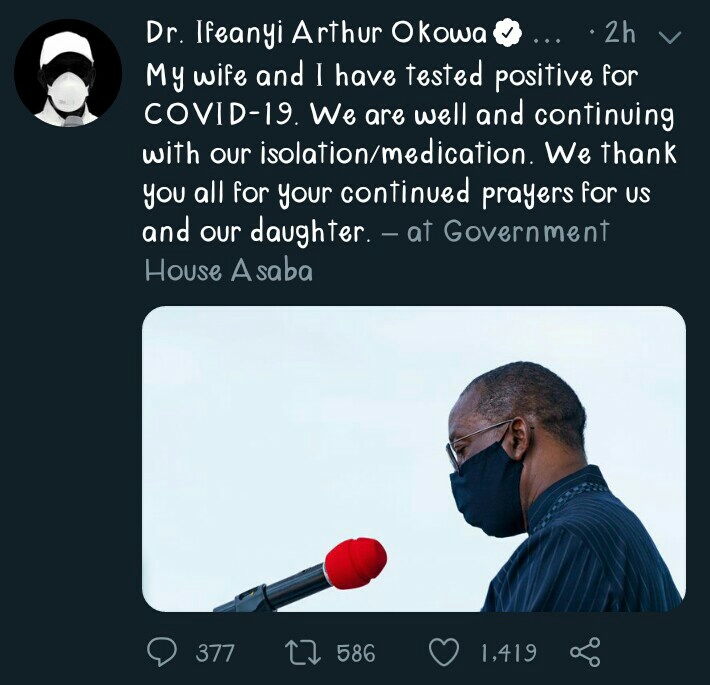The image size is (710, 685).
Task: Expand the tweet options chevron
Action: pos(670,36)
